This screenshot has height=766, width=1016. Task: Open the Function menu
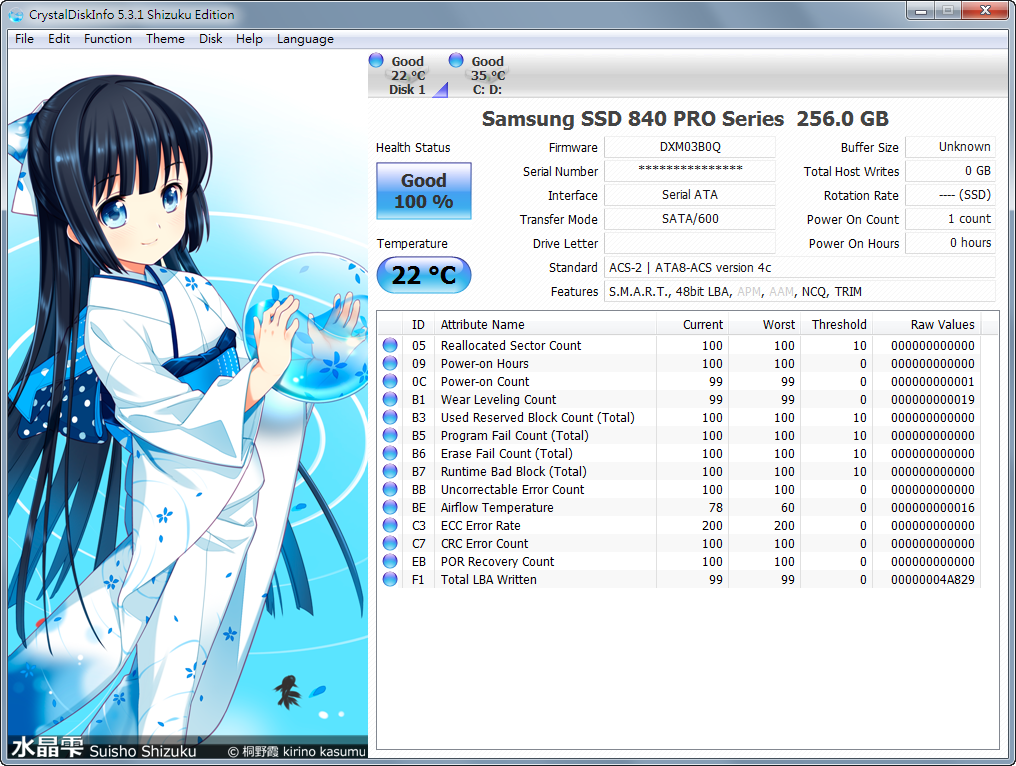point(107,39)
